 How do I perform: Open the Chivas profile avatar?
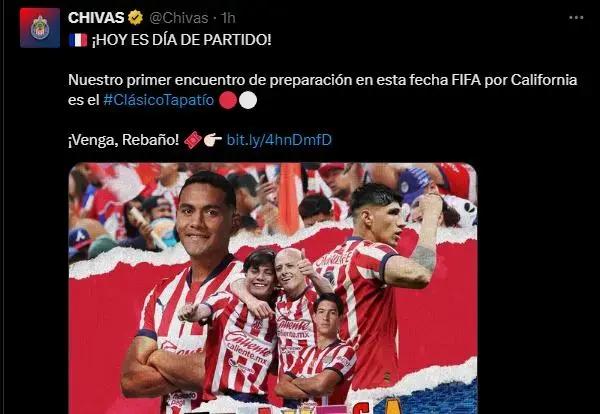pyautogui.click(x=40, y=28)
